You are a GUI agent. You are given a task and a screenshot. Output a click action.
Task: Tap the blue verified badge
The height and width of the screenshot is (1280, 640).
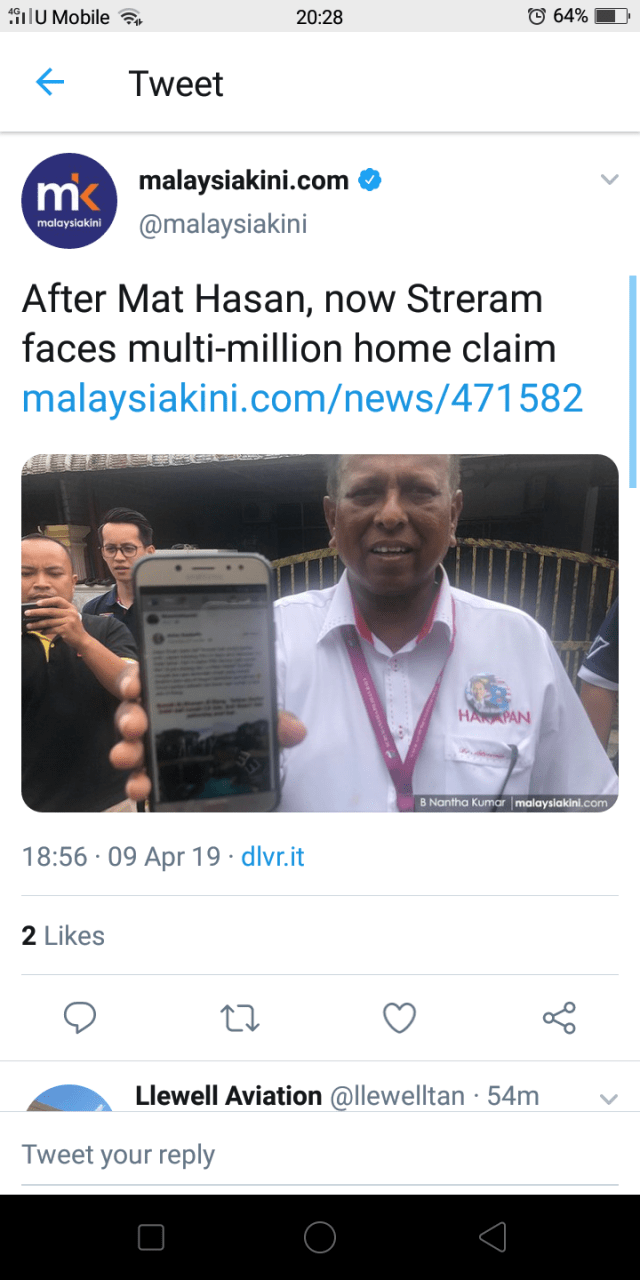click(370, 181)
